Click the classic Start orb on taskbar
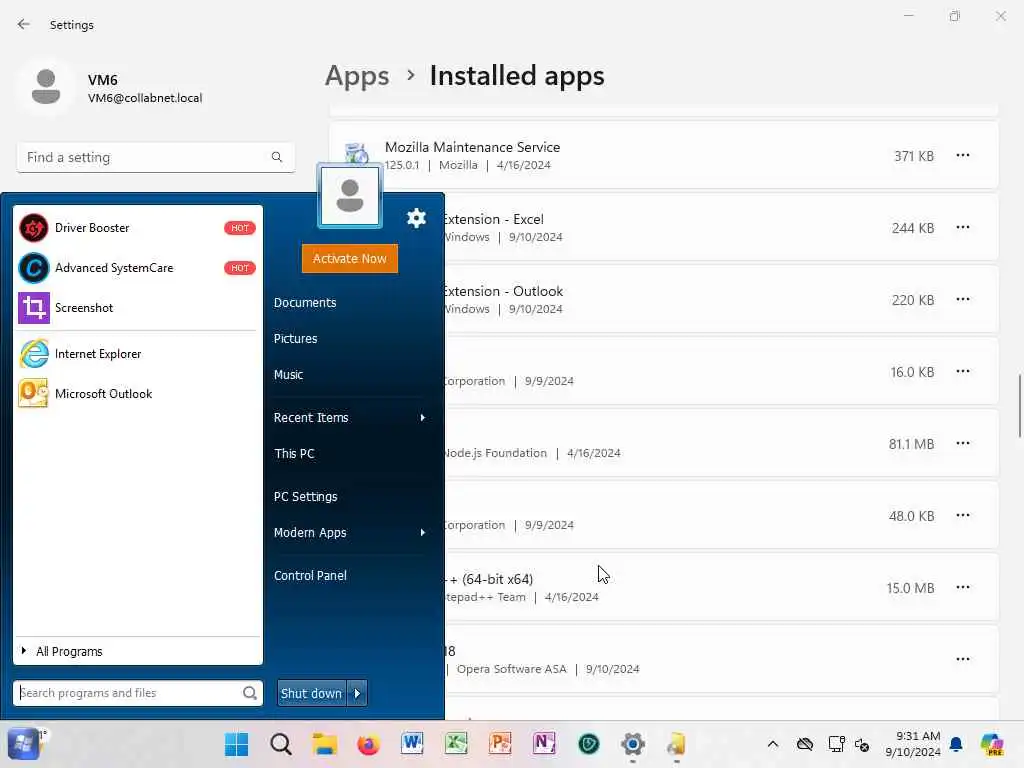Viewport: 1024px width, 768px height. 23,744
